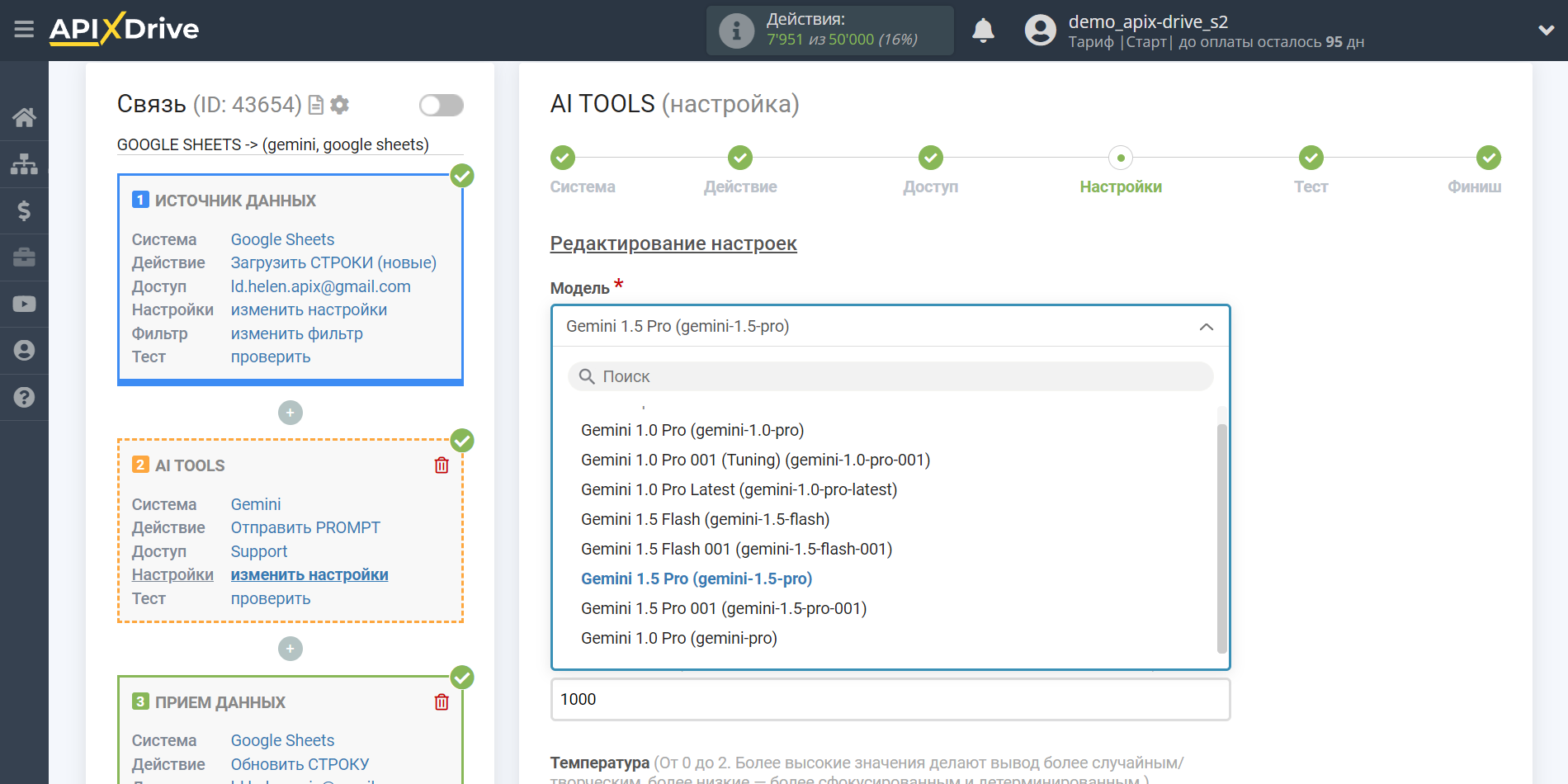Click the 1000 value input field
The width and height of the screenshot is (1568, 784).
[x=890, y=699]
